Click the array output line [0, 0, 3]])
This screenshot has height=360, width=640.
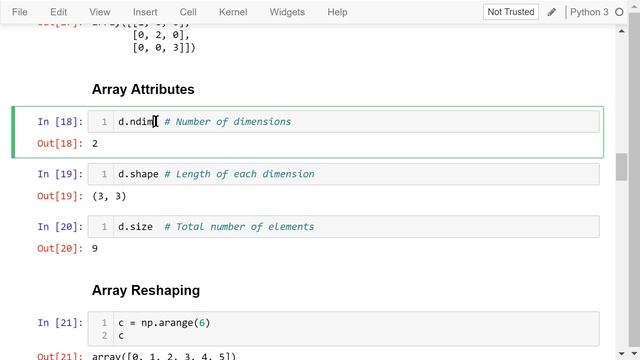(164, 48)
